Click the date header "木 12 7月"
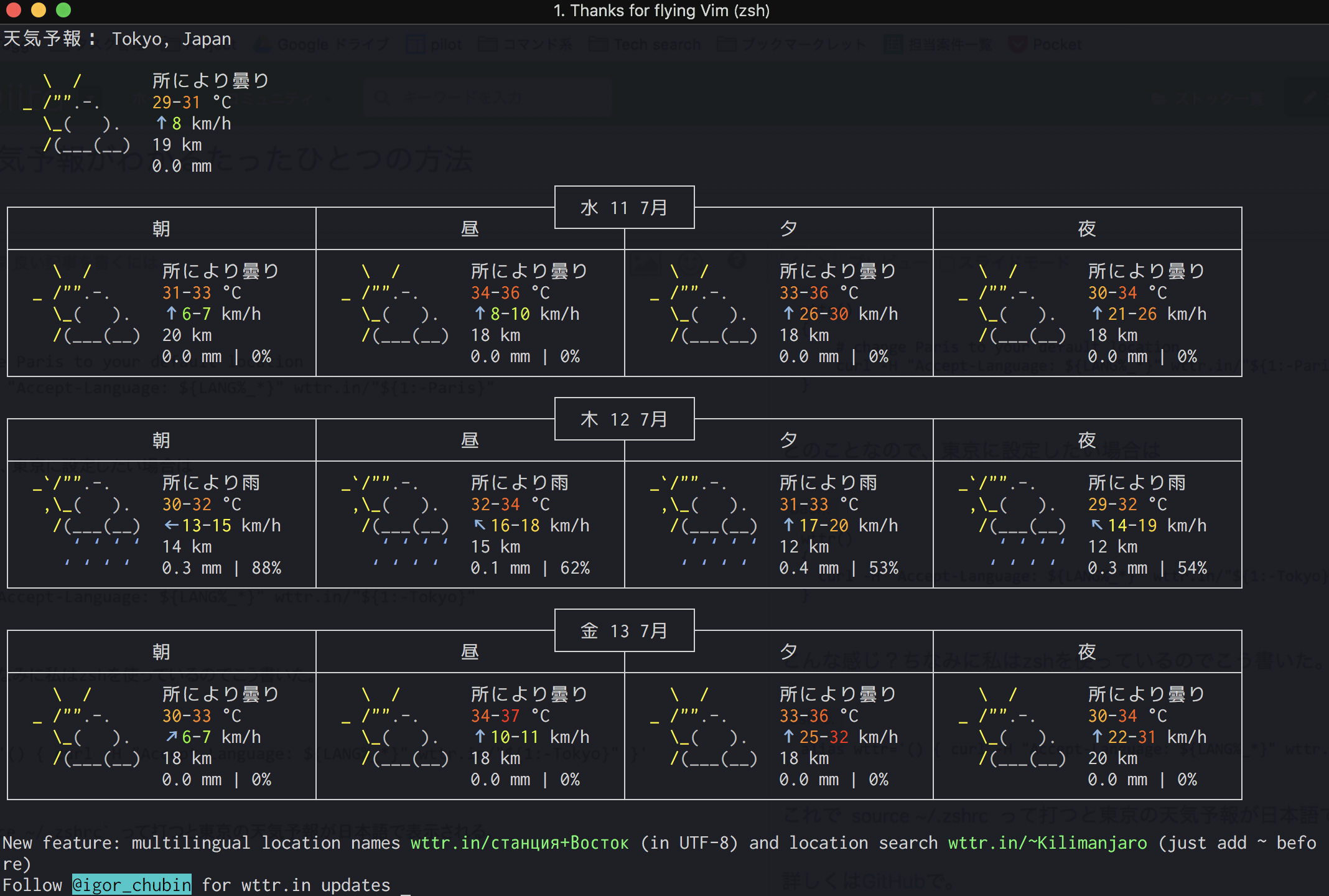1329x896 pixels. click(624, 419)
